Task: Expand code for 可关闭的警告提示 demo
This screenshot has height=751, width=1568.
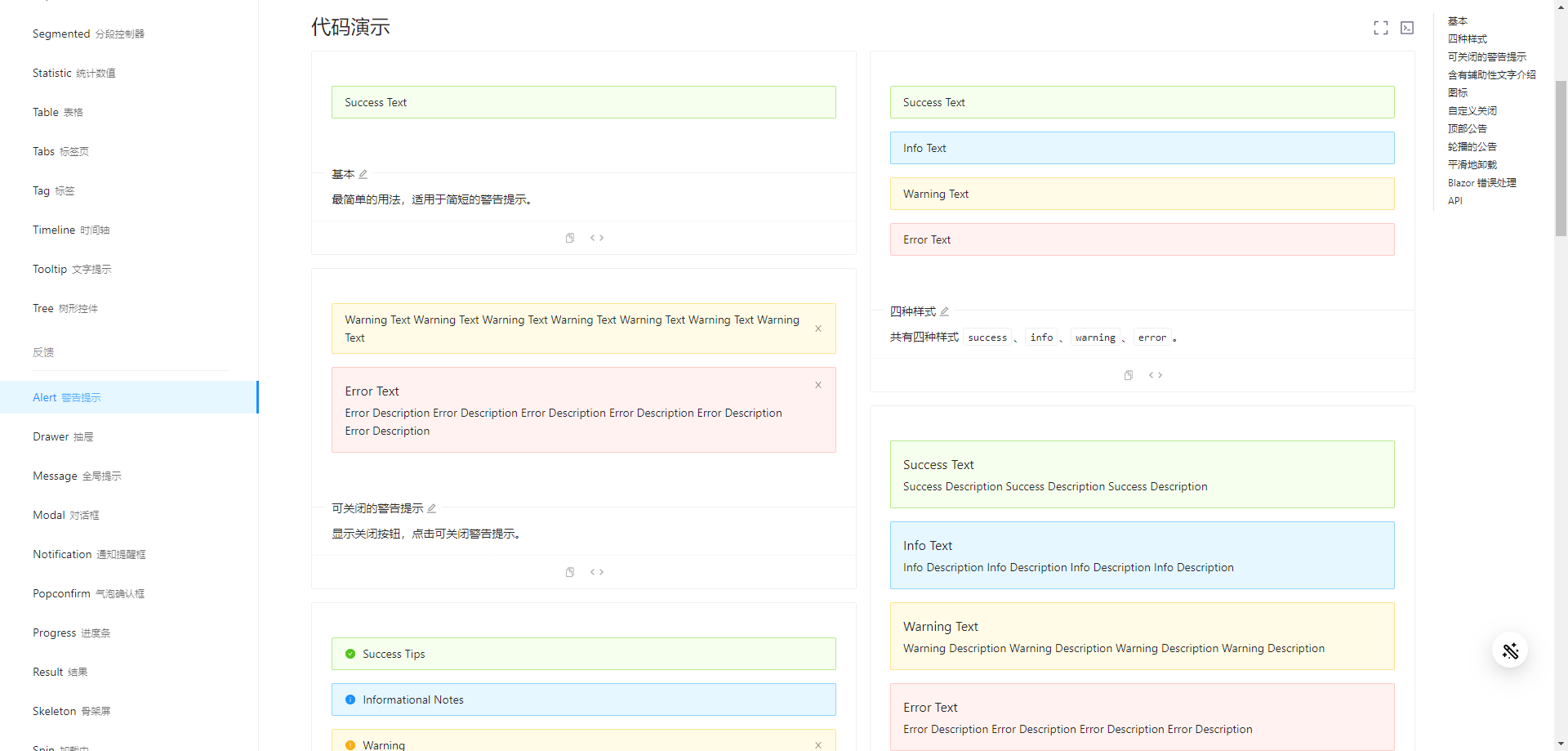Action: [597, 572]
